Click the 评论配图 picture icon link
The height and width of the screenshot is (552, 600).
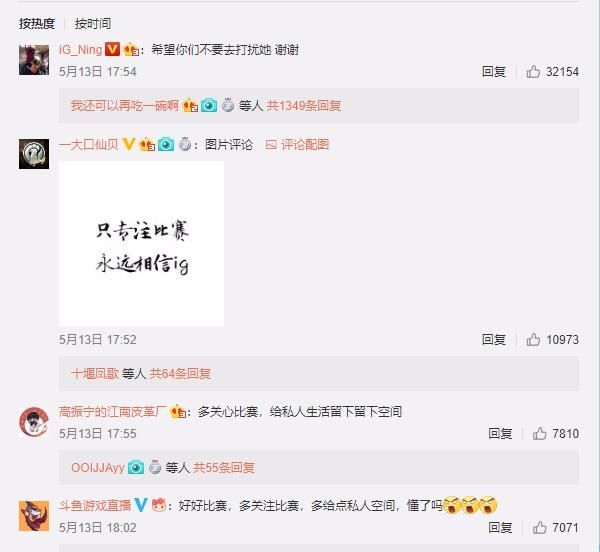point(297,145)
